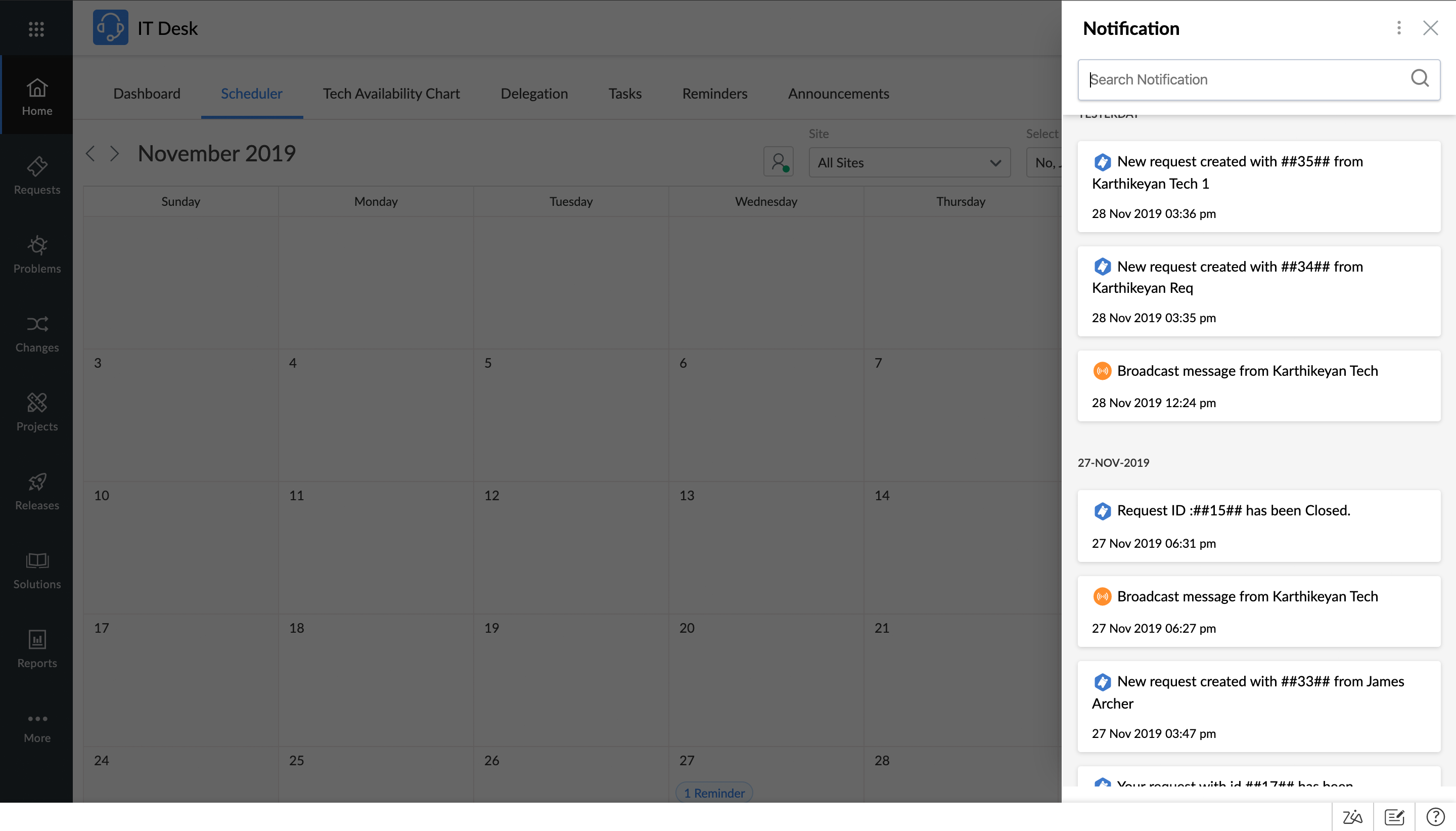Toggle the technician availability status icon
Image resolution: width=1456 pixels, height=831 pixels.
tap(779, 162)
